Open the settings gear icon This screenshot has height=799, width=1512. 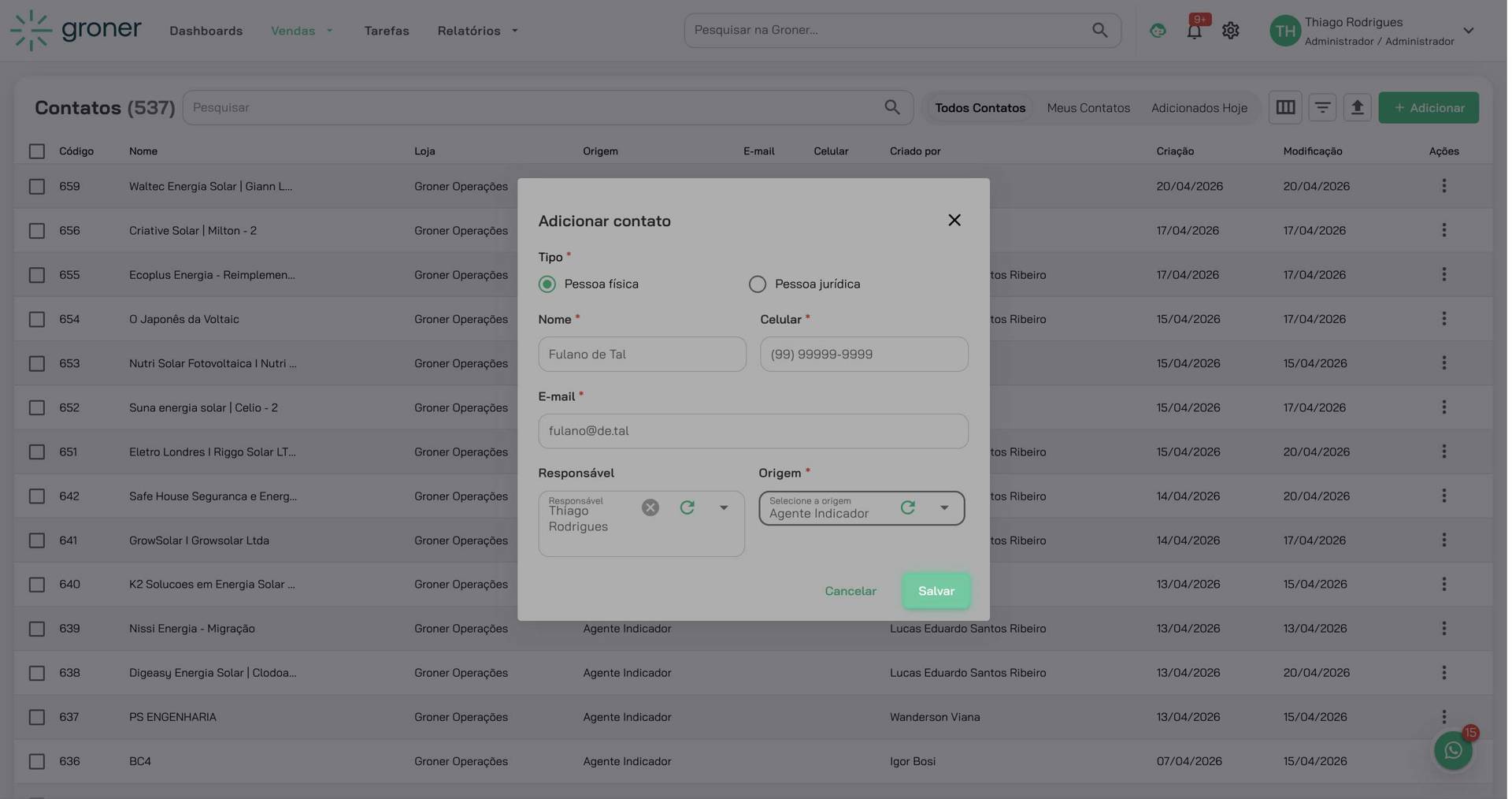1230,31
